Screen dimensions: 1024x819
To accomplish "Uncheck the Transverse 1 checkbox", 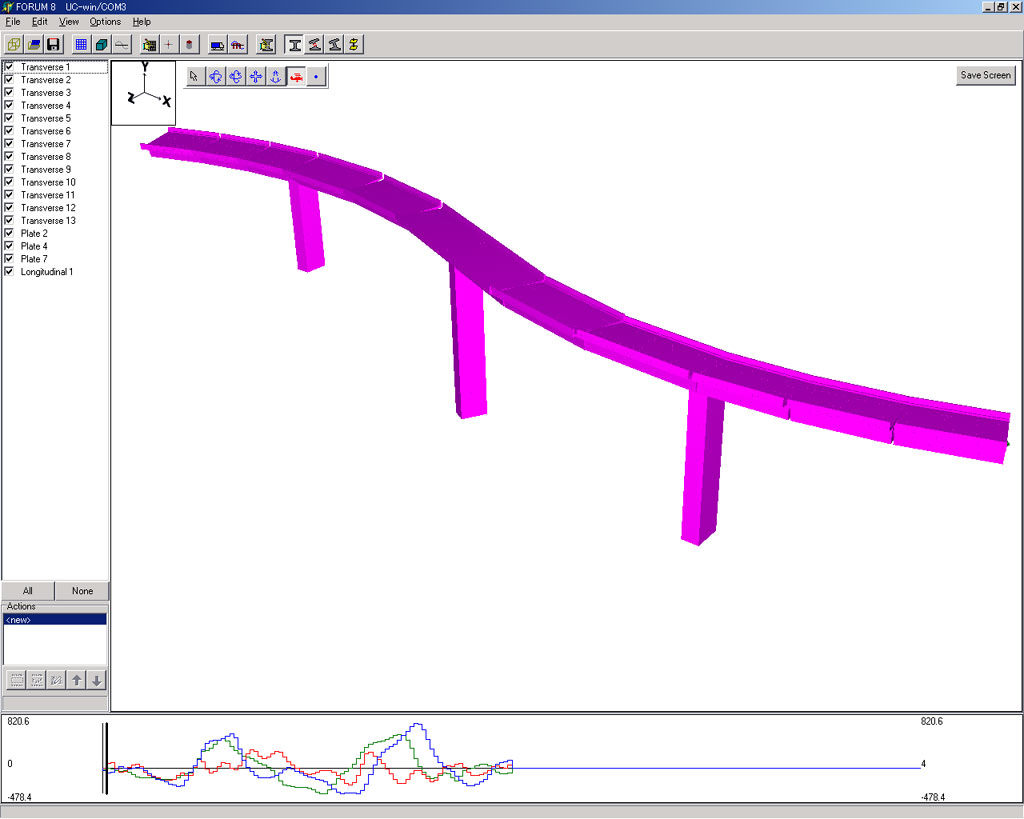I will pyautogui.click(x=9, y=67).
